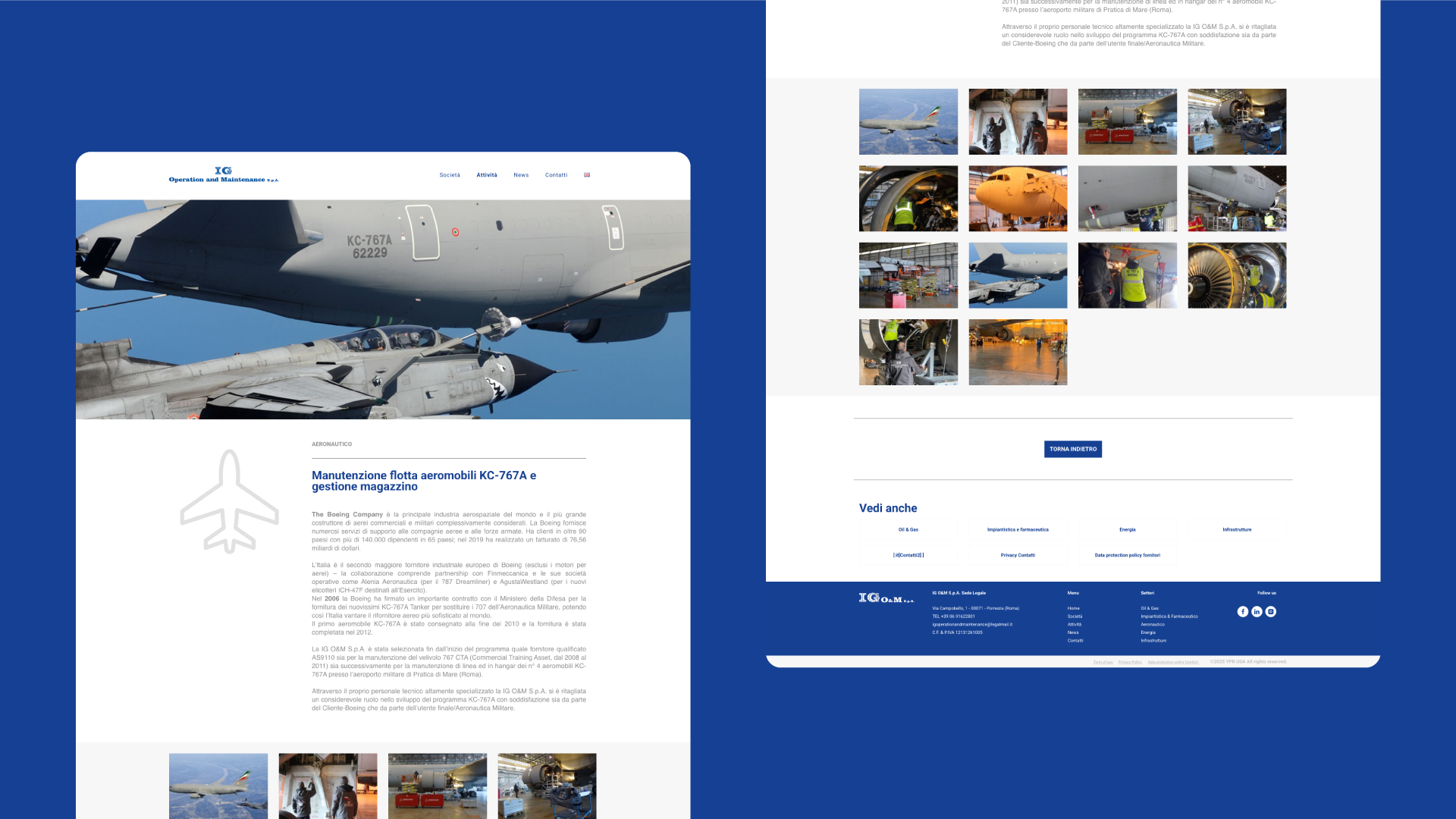Click the grey airplane outline icon
This screenshot has width=1456, height=819.
229,501
